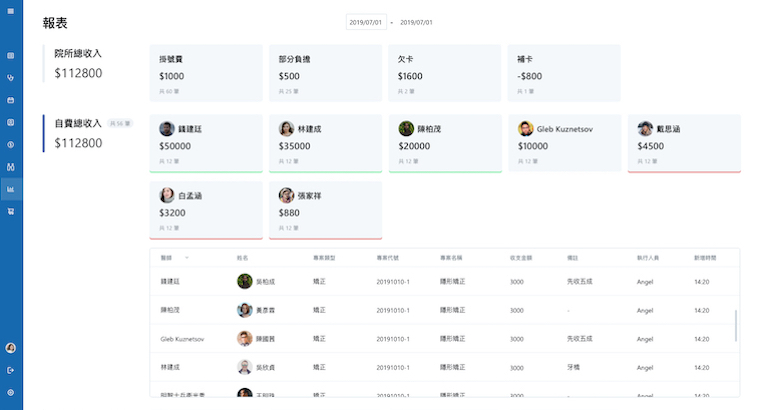Select the 掛號費 $1000 card

(x=205, y=73)
